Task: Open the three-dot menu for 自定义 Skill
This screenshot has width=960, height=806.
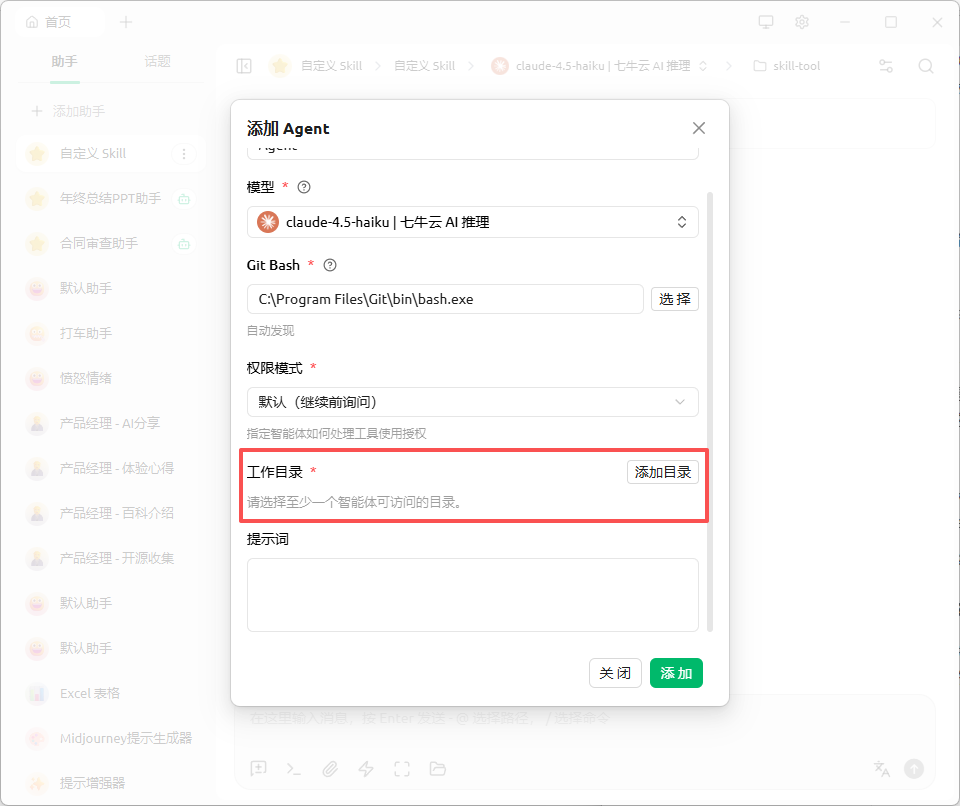Action: 183,154
